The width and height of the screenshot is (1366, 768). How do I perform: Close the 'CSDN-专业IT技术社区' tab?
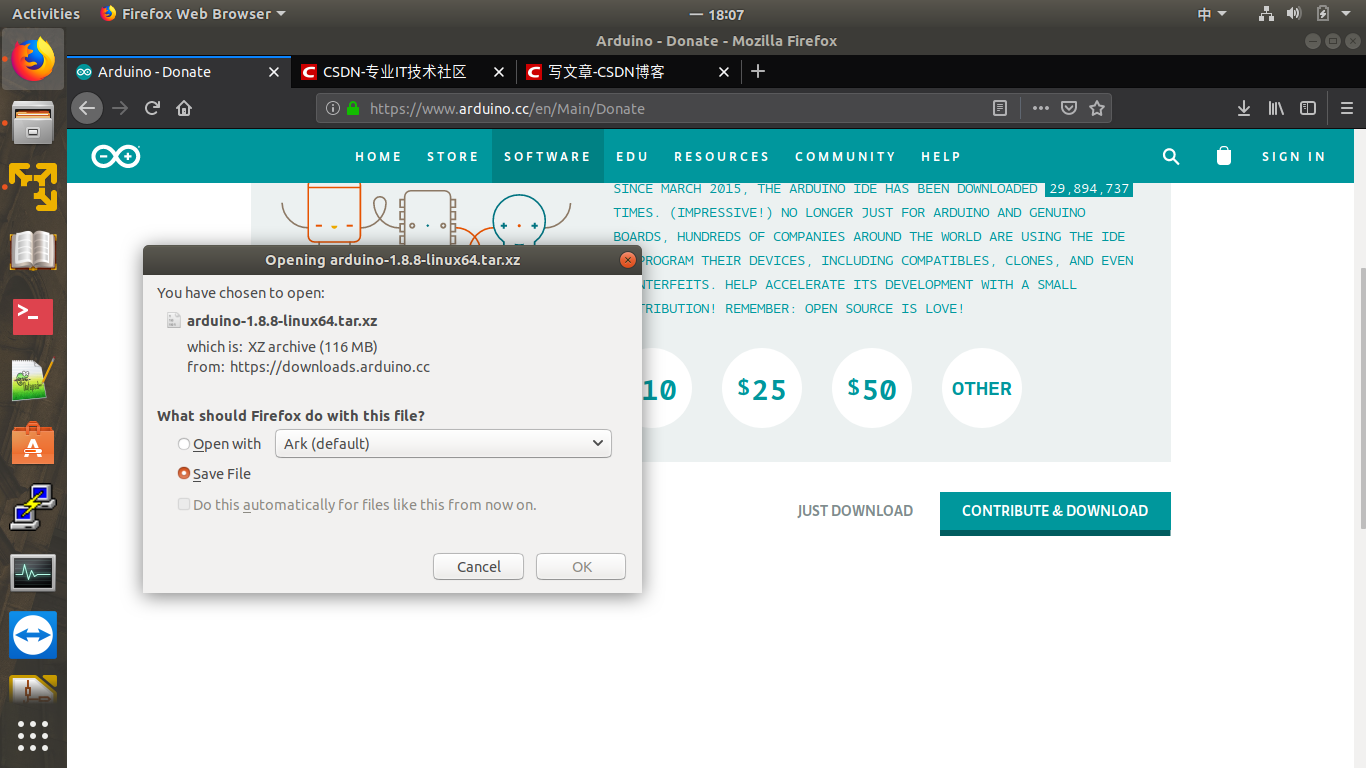point(500,72)
